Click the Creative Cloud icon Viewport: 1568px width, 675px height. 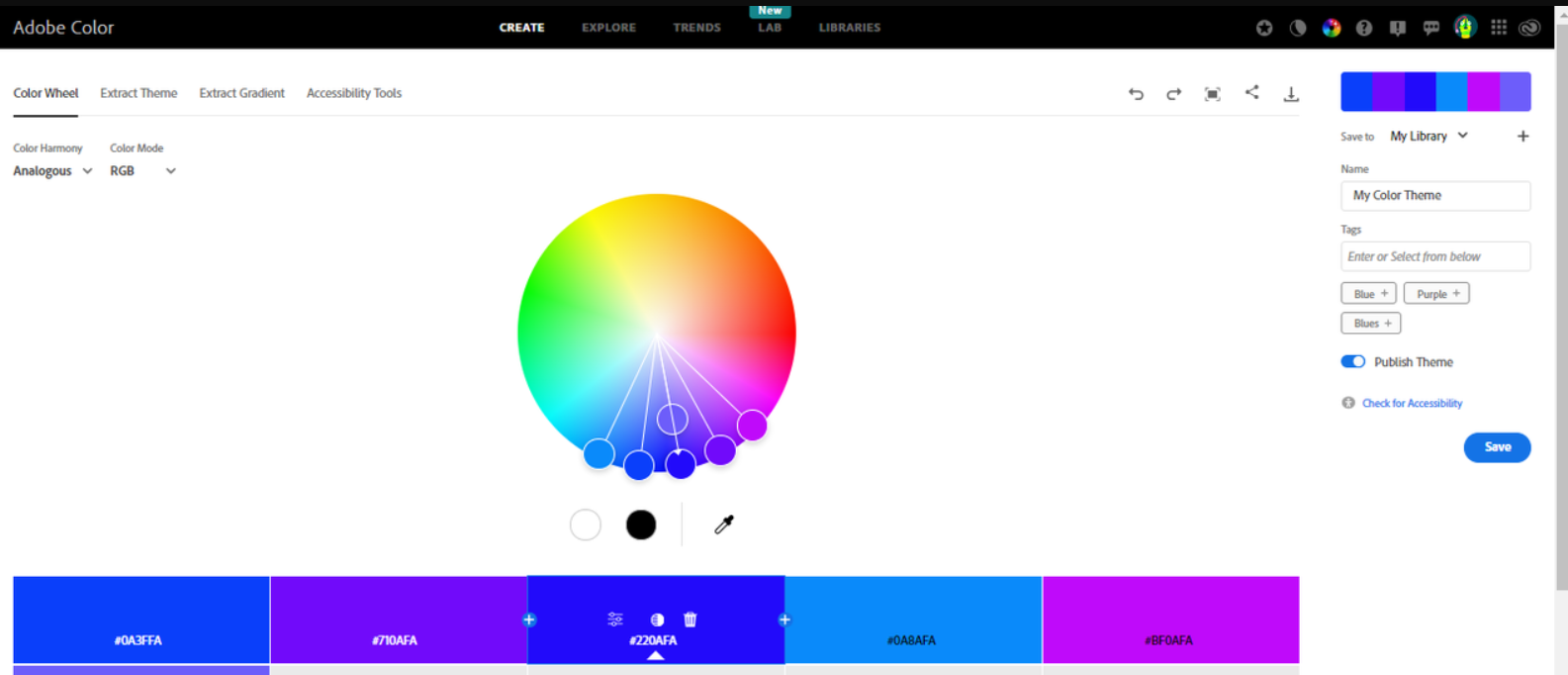pyautogui.click(x=1530, y=28)
